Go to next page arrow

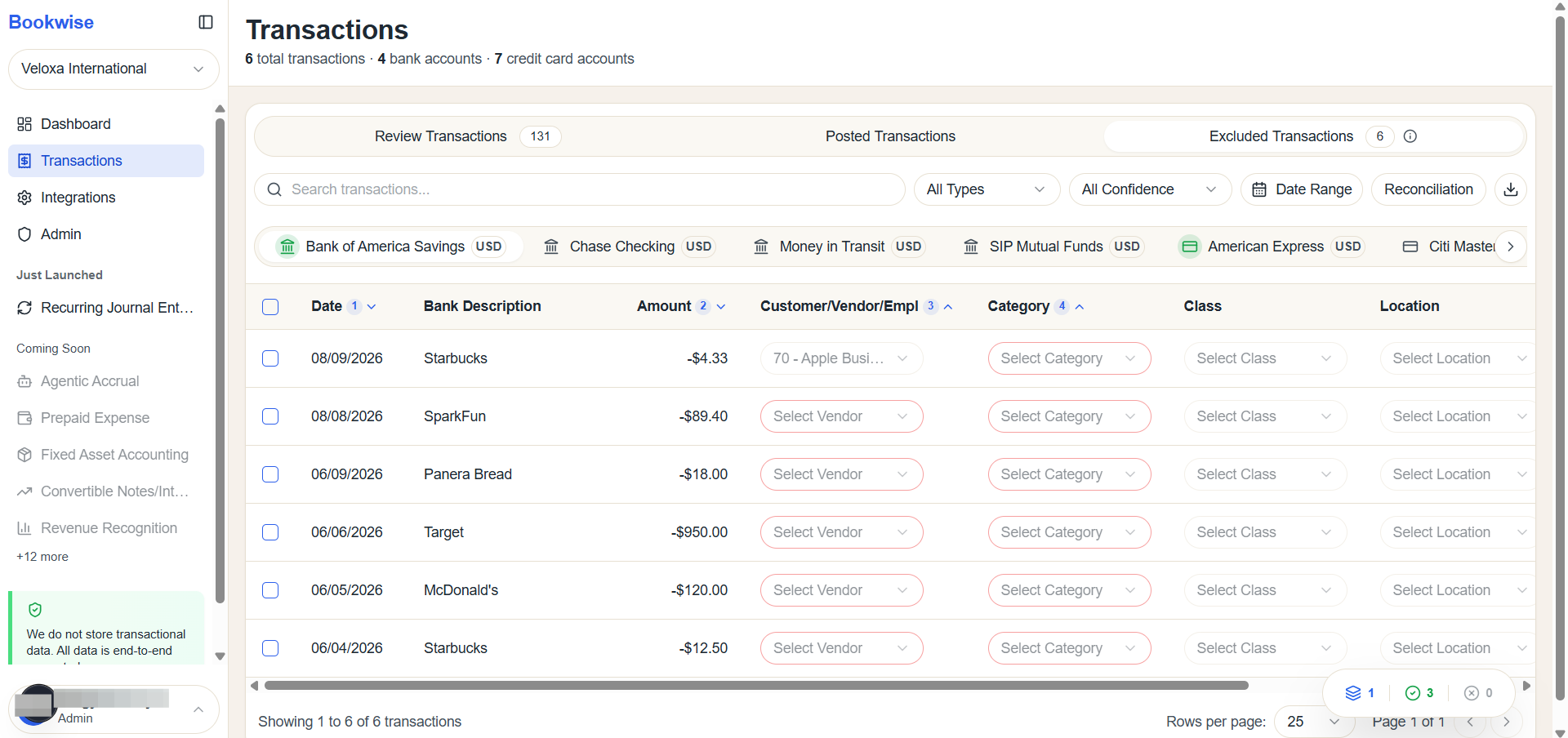[x=1507, y=722]
